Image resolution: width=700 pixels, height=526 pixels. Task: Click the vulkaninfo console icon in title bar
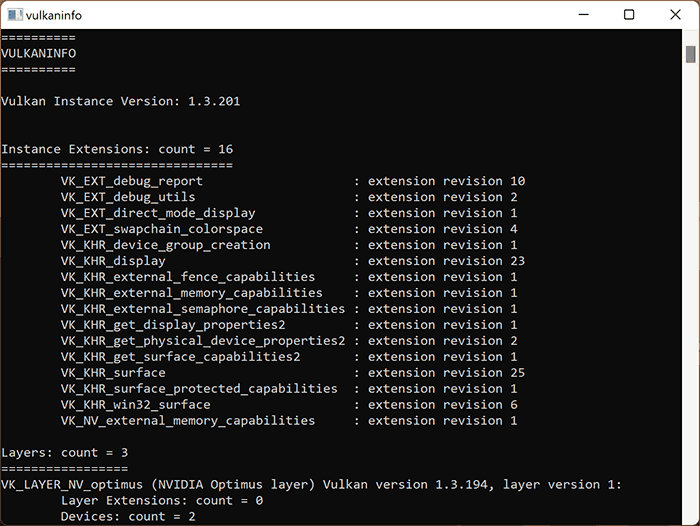pyautogui.click(x=15, y=15)
